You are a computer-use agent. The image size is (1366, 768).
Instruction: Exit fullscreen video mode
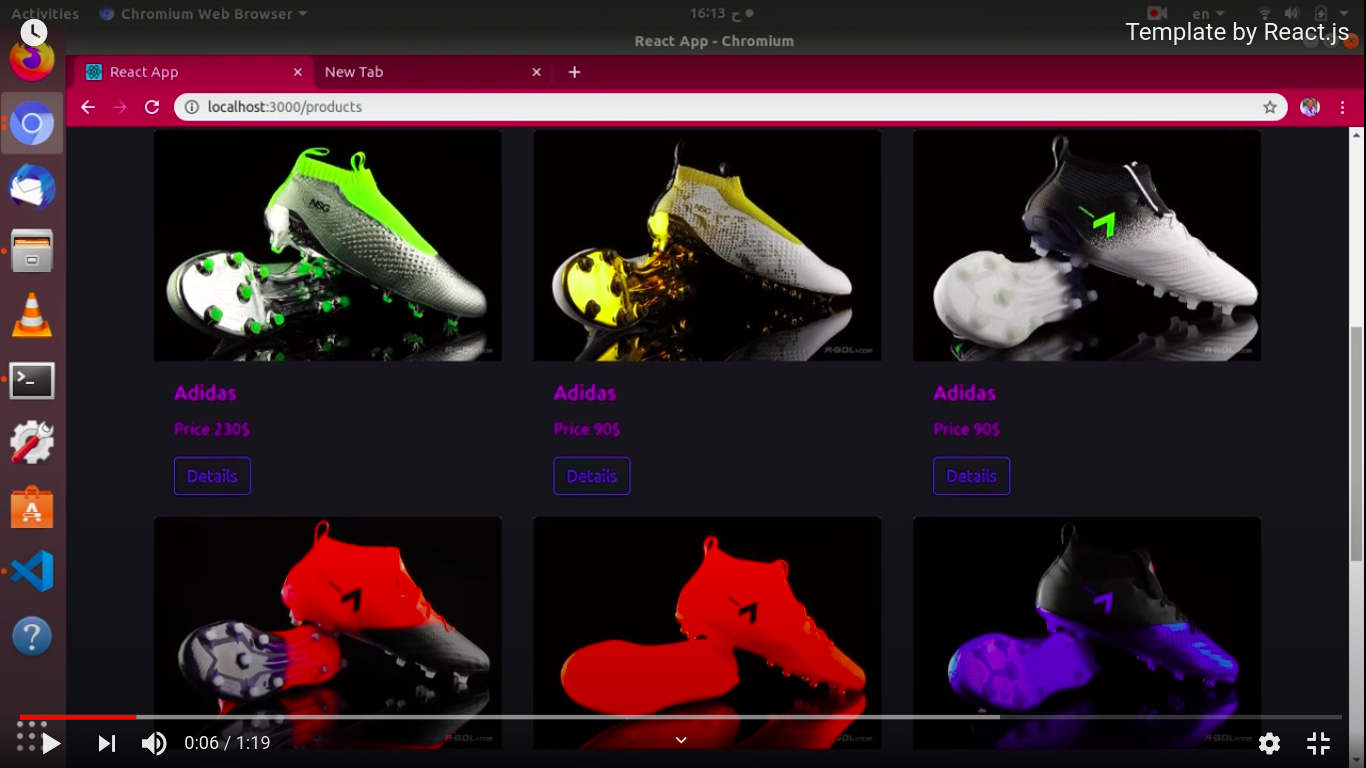coord(1318,743)
